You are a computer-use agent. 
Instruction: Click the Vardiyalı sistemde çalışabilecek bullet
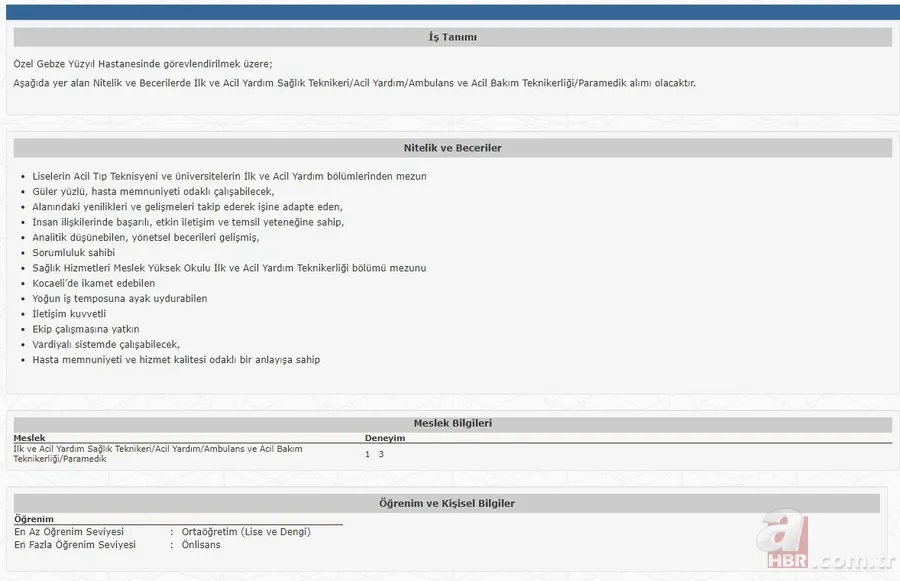point(105,344)
